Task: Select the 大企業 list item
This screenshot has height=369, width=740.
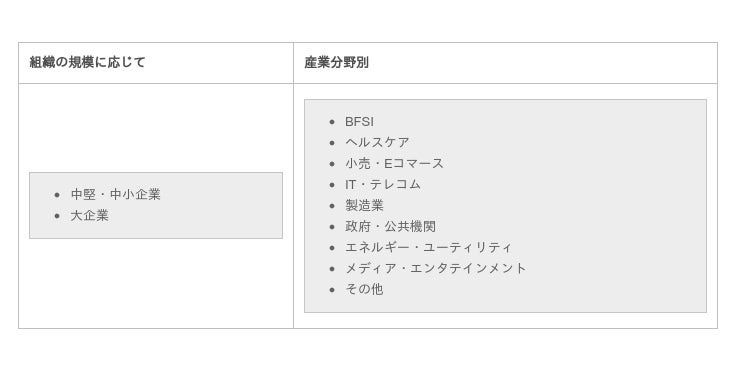Action: pos(90,216)
